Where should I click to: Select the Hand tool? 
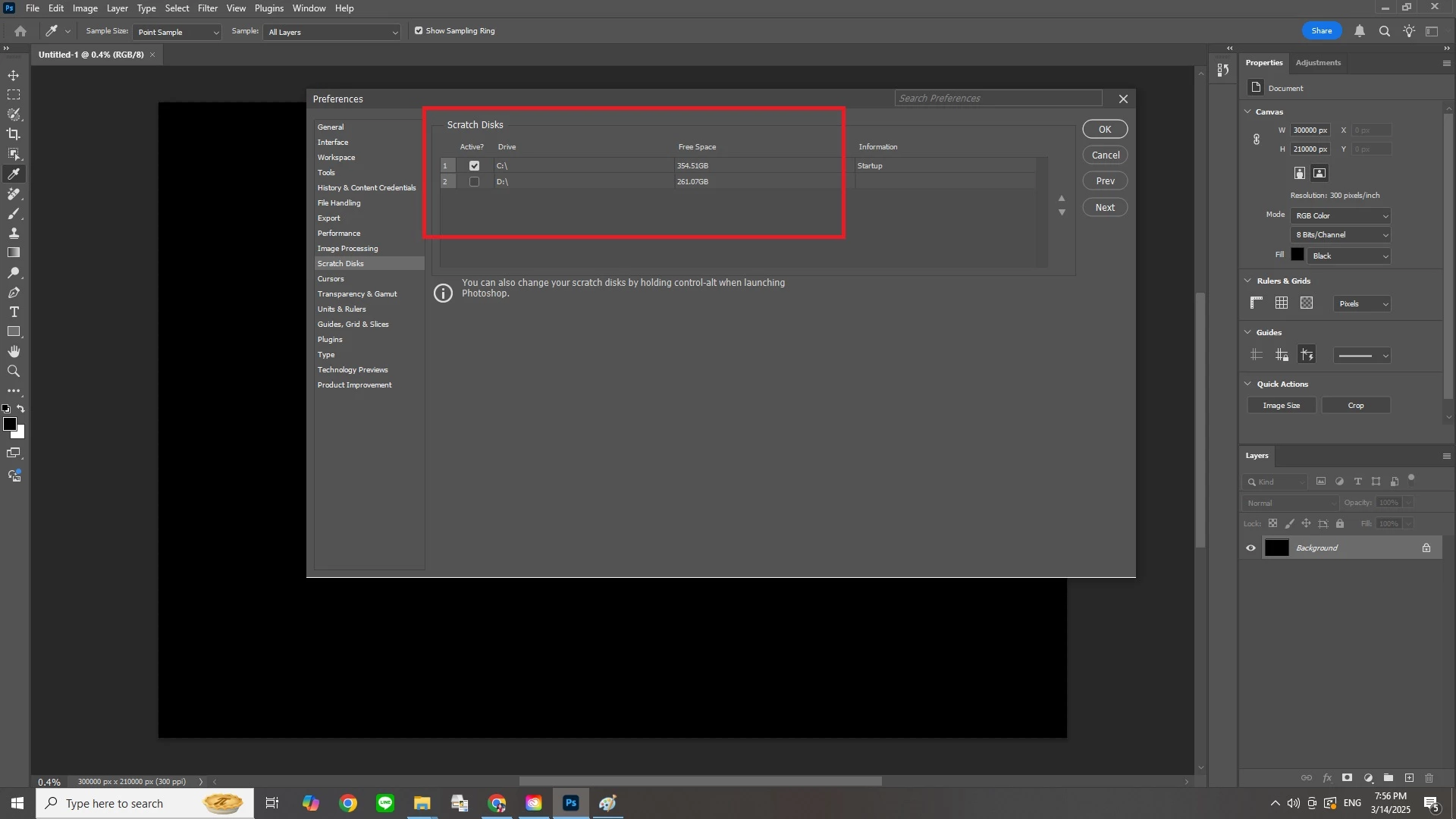click(14, 352)
